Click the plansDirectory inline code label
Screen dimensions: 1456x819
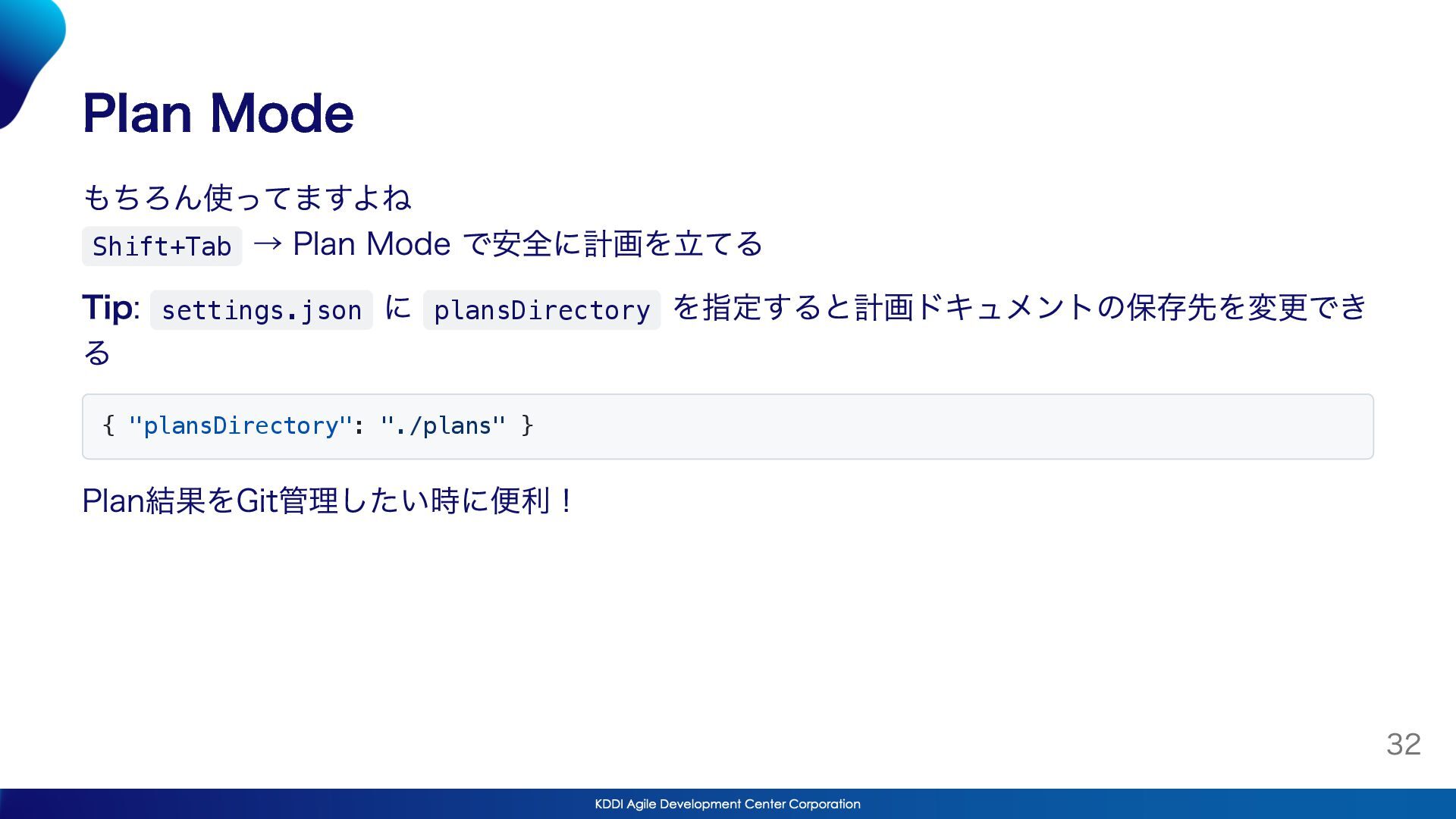pyautogui.click(x=541, y=310)
